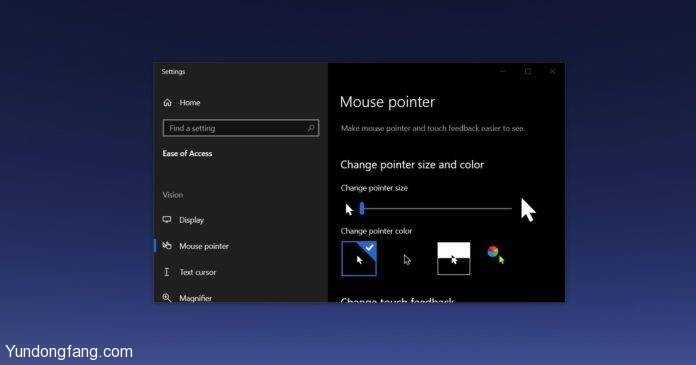Choose the custom color pointer option
Screen dimensions: 696x365
coord(496,255)
